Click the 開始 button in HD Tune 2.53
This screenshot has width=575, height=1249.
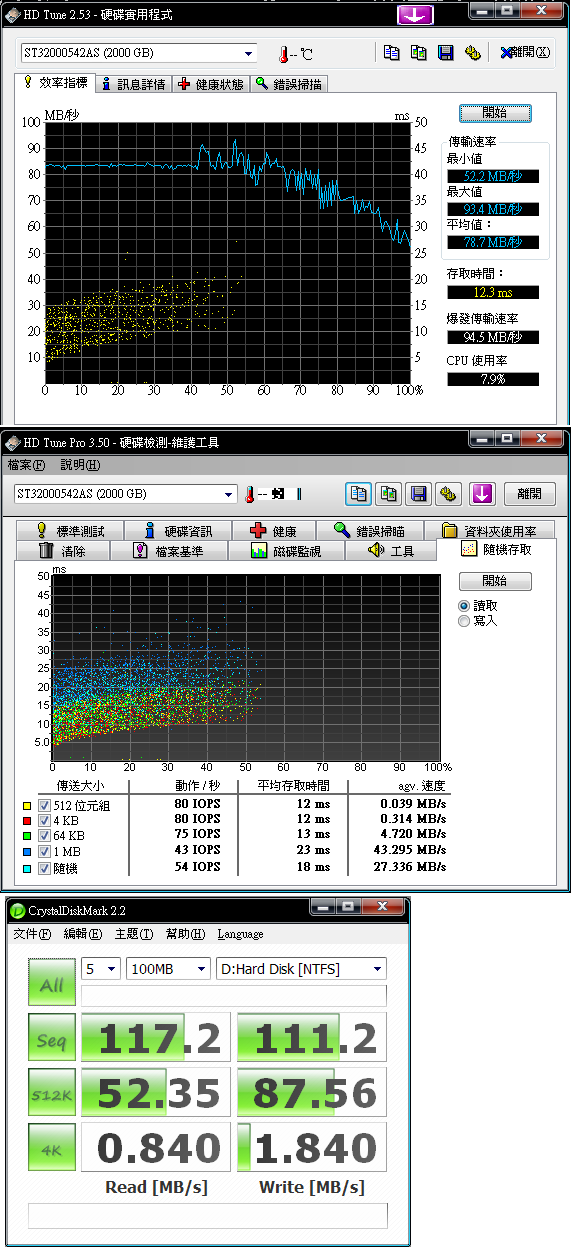coord(495,113)
